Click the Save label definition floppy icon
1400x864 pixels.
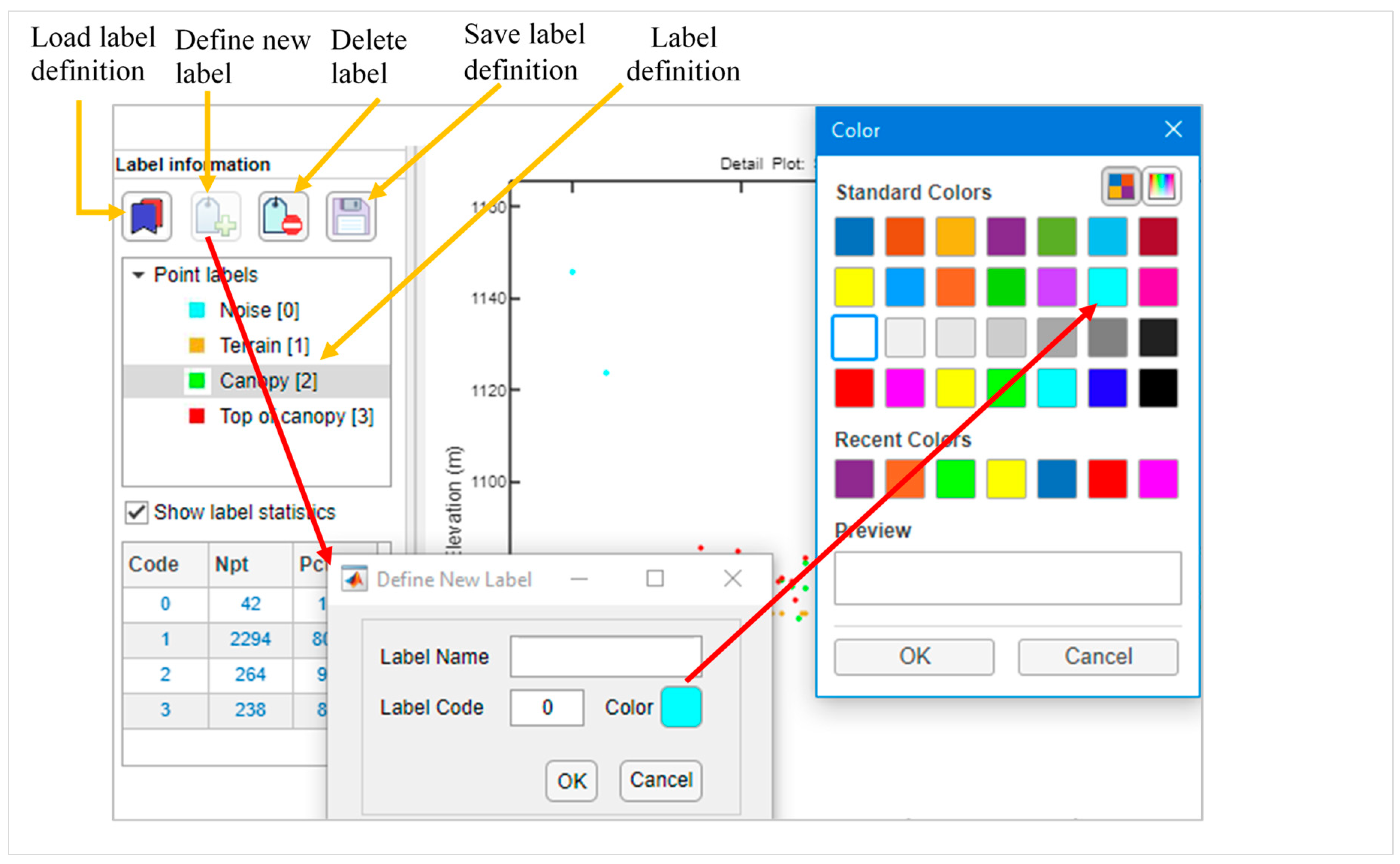coord(350,216)
